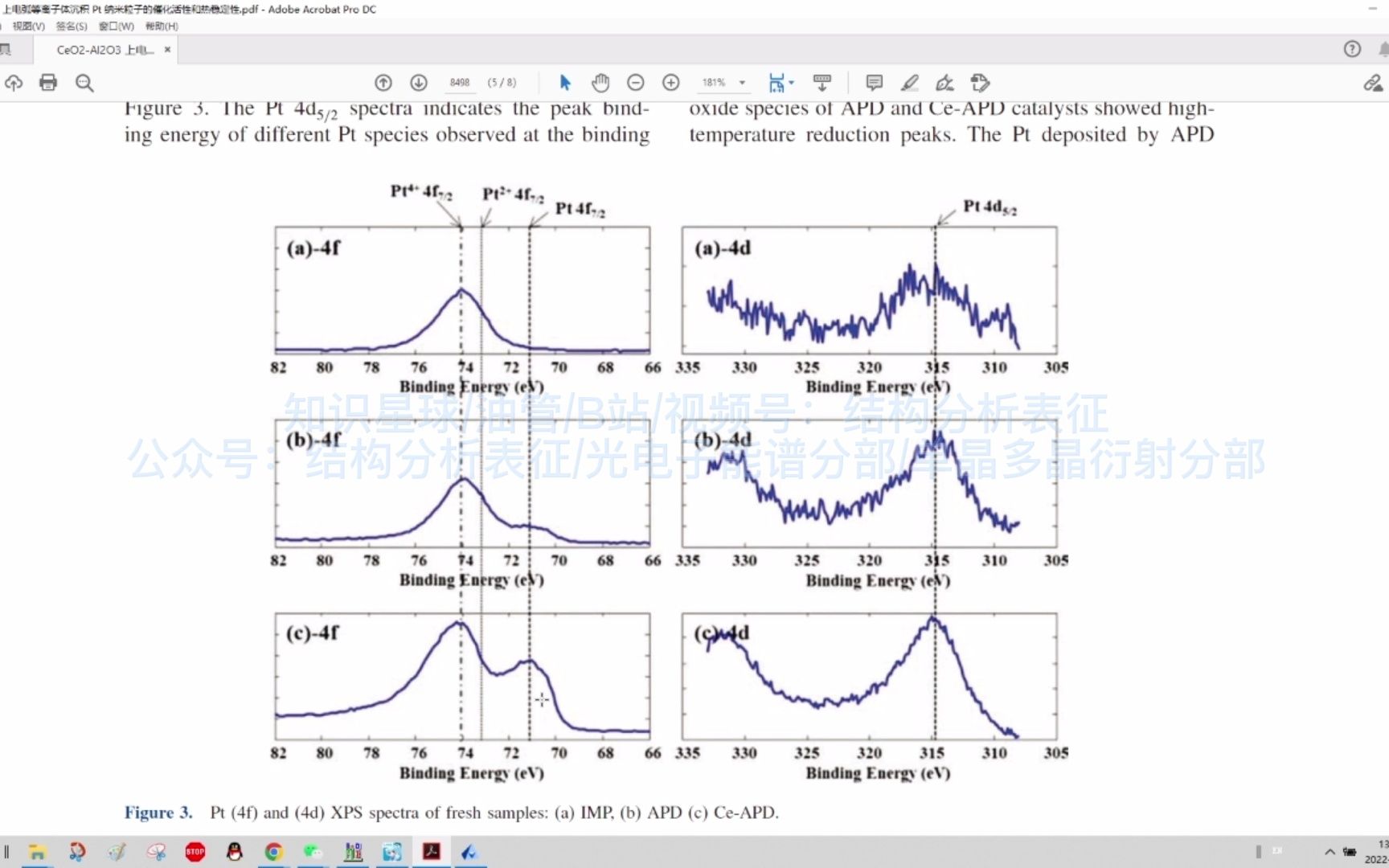The width and height of the screenshot is (1389, 868).
Task: Click the Pt4+ 4f7/2 peak annotation
Action: point(421,192)
